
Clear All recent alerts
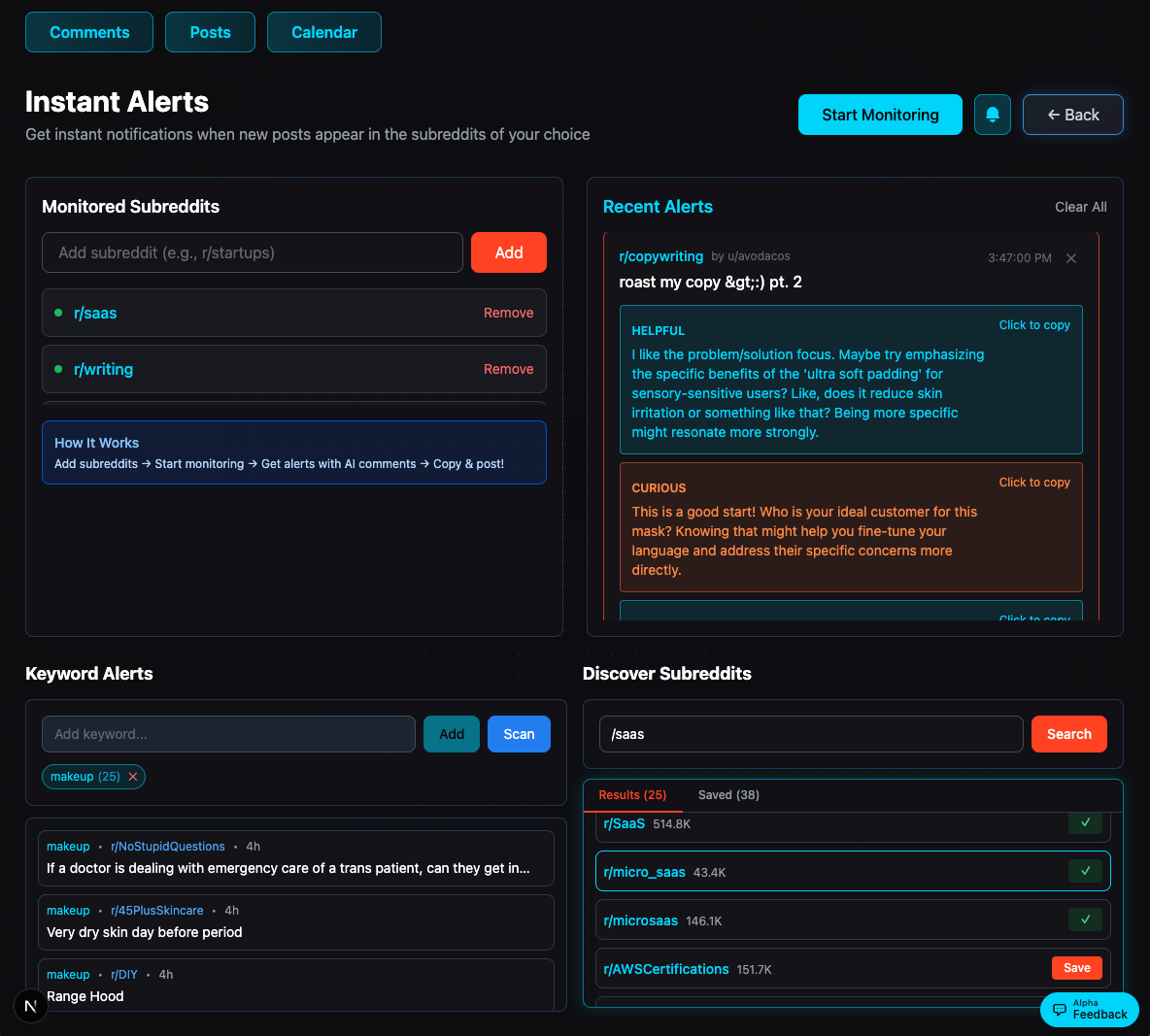click(1080, 207)
